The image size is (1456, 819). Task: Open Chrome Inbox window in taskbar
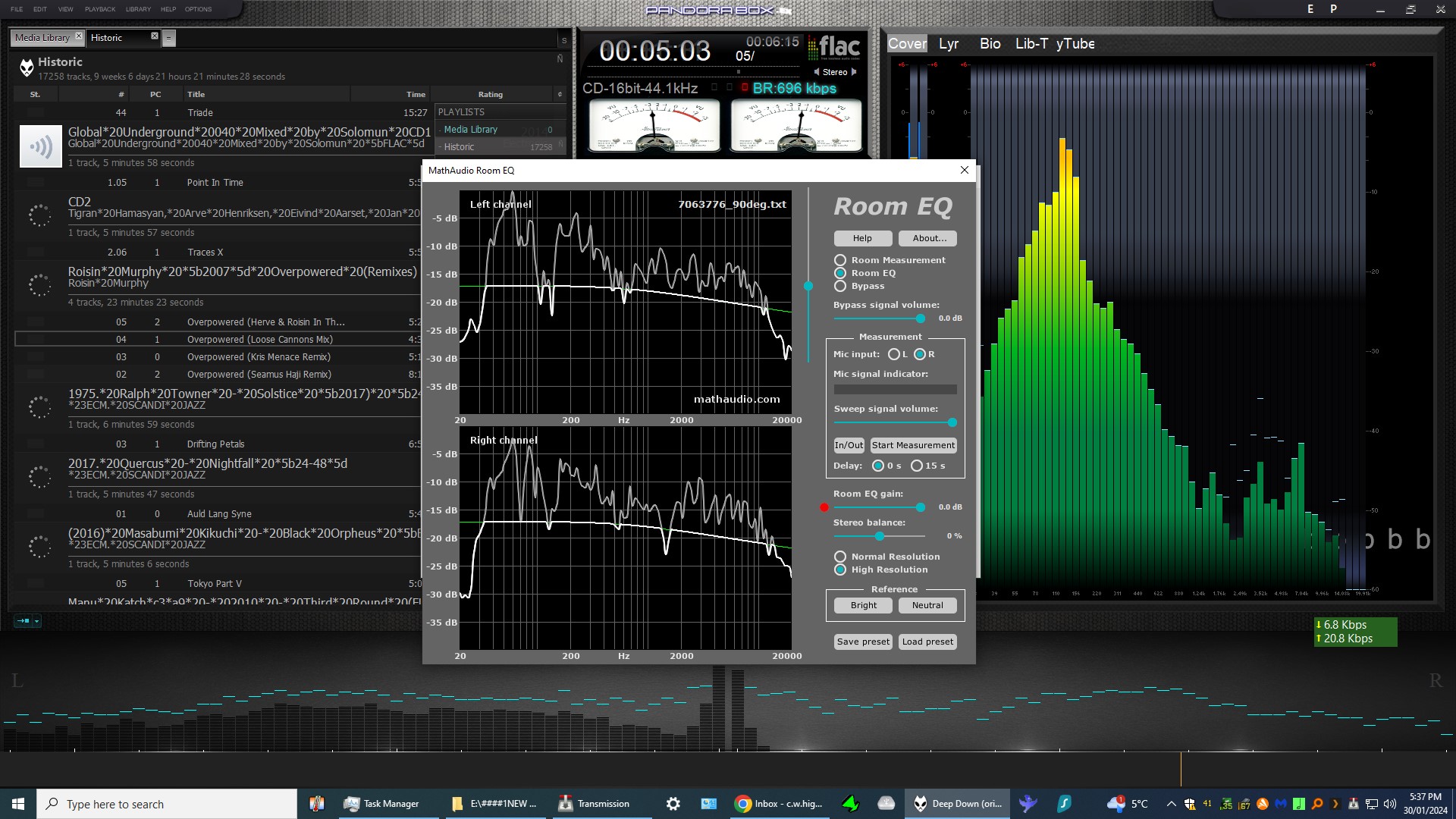click(779, 804)
